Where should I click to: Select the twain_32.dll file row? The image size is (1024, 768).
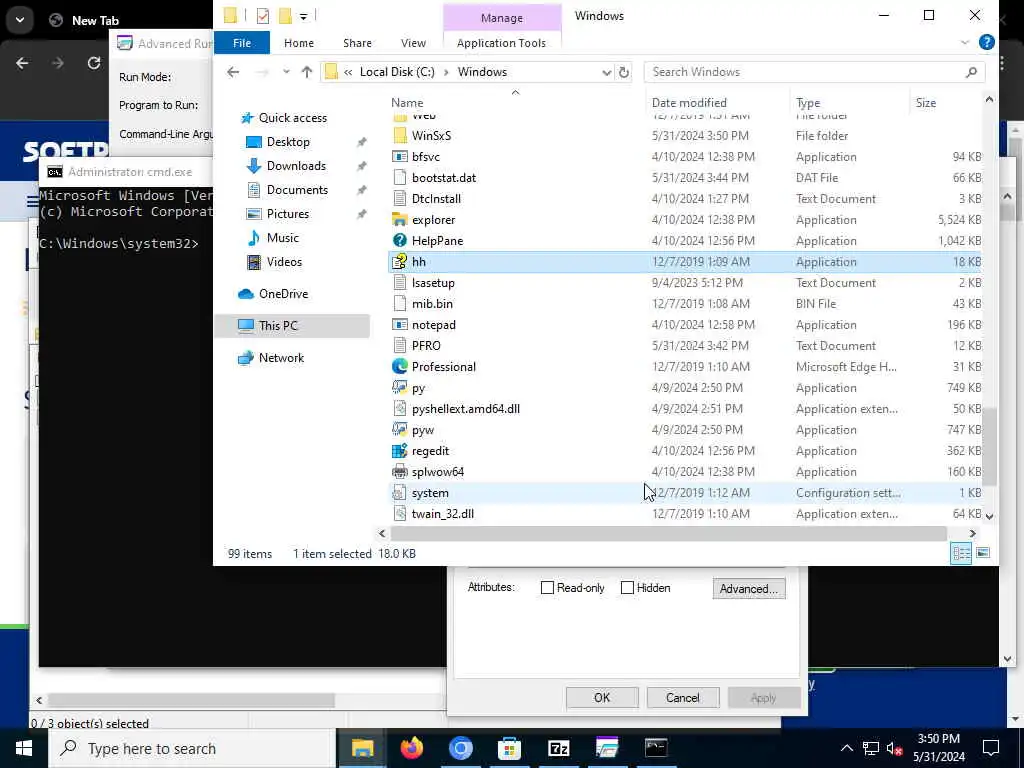point(684,514)
